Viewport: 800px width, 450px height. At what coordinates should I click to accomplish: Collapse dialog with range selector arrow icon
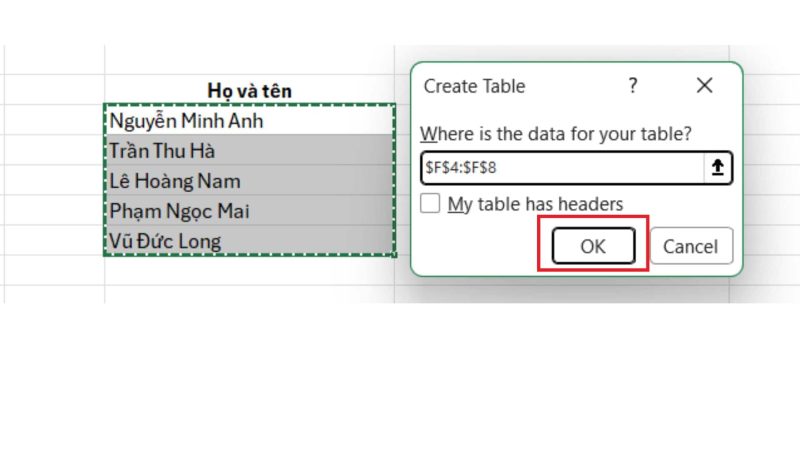pos(718,167)
